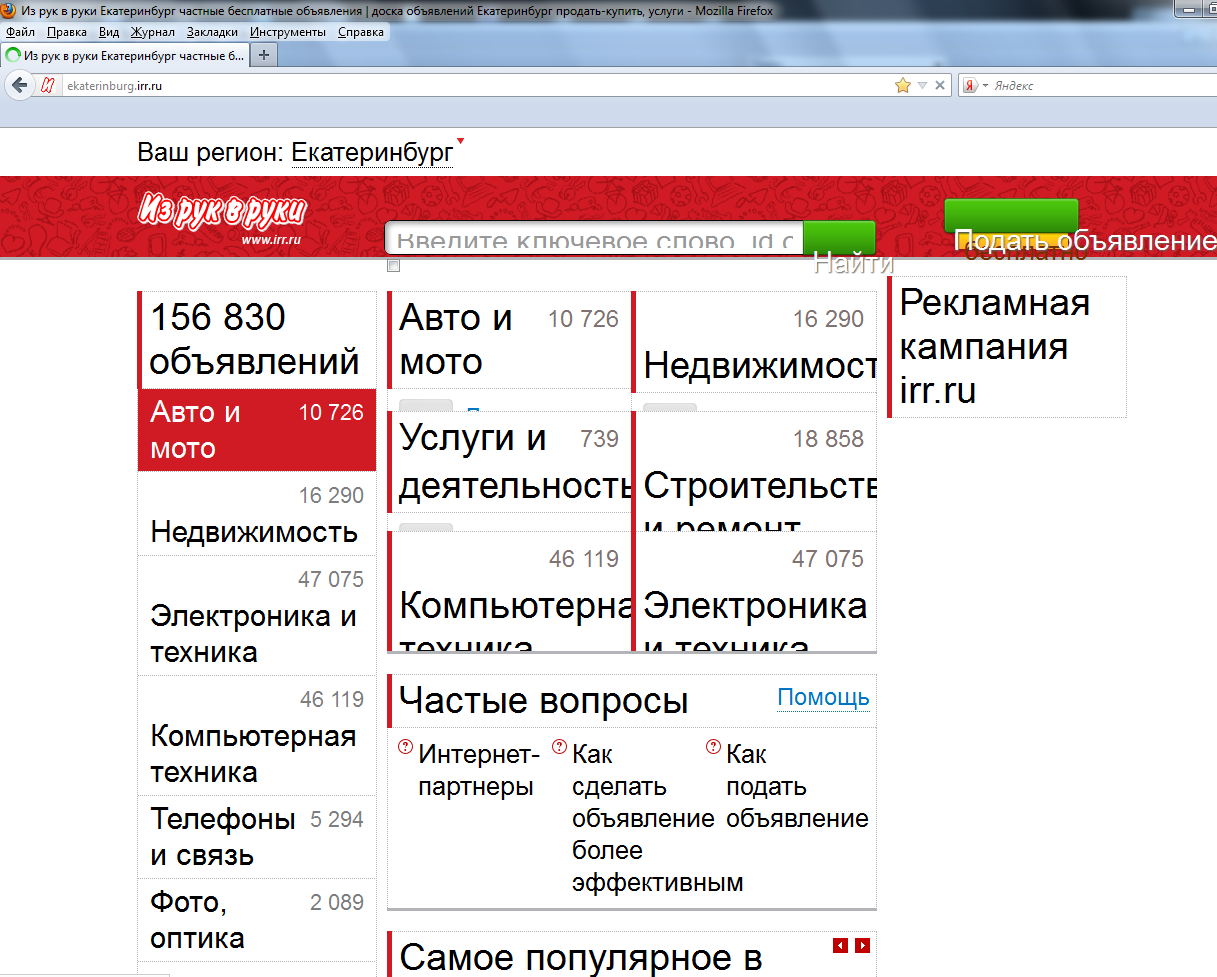This screenshot has width=1217, height=977.
Task: Select Телефоны и связь category
Action: (x=257, y=837)
